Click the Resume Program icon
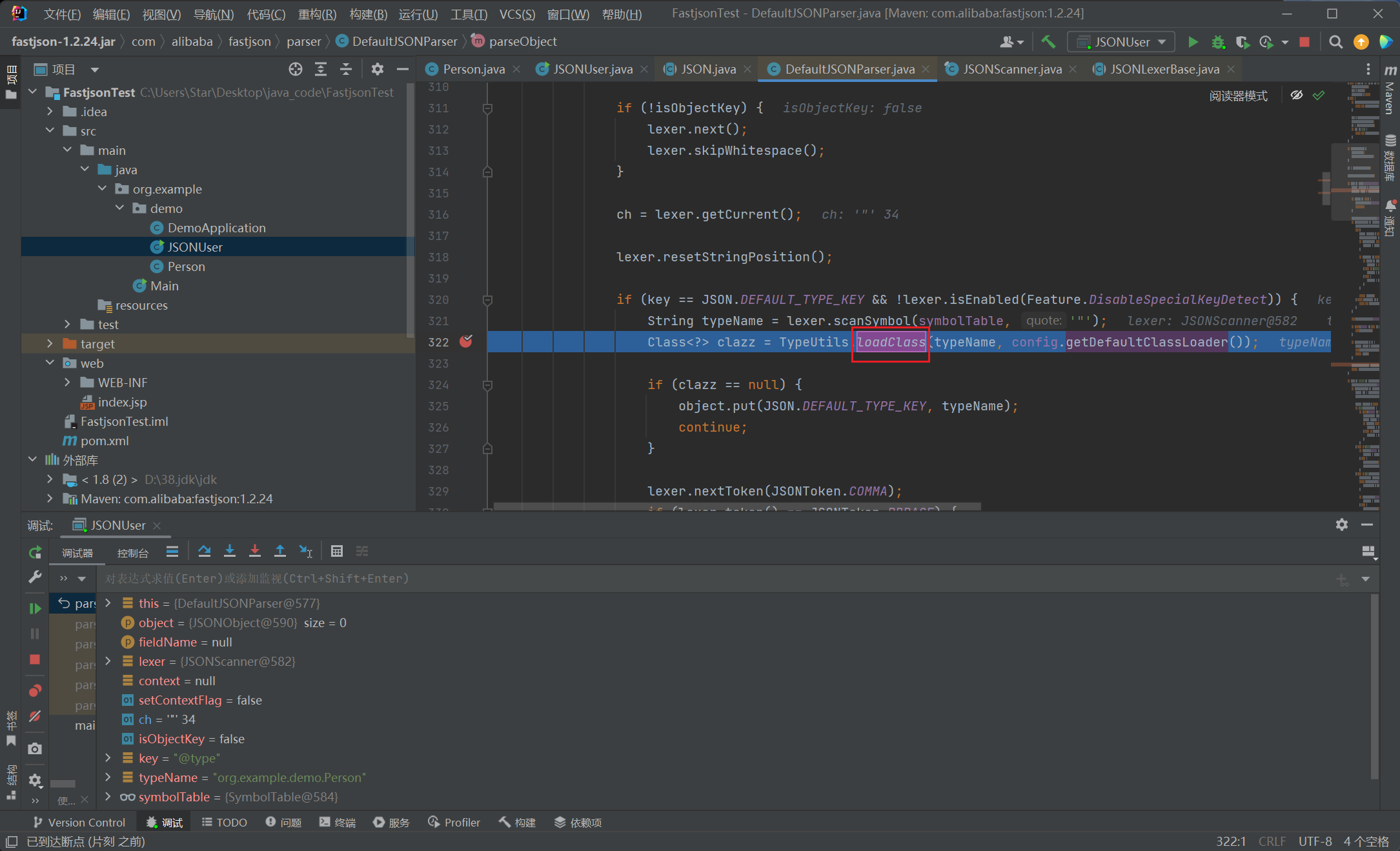 [x=35, y=608]
